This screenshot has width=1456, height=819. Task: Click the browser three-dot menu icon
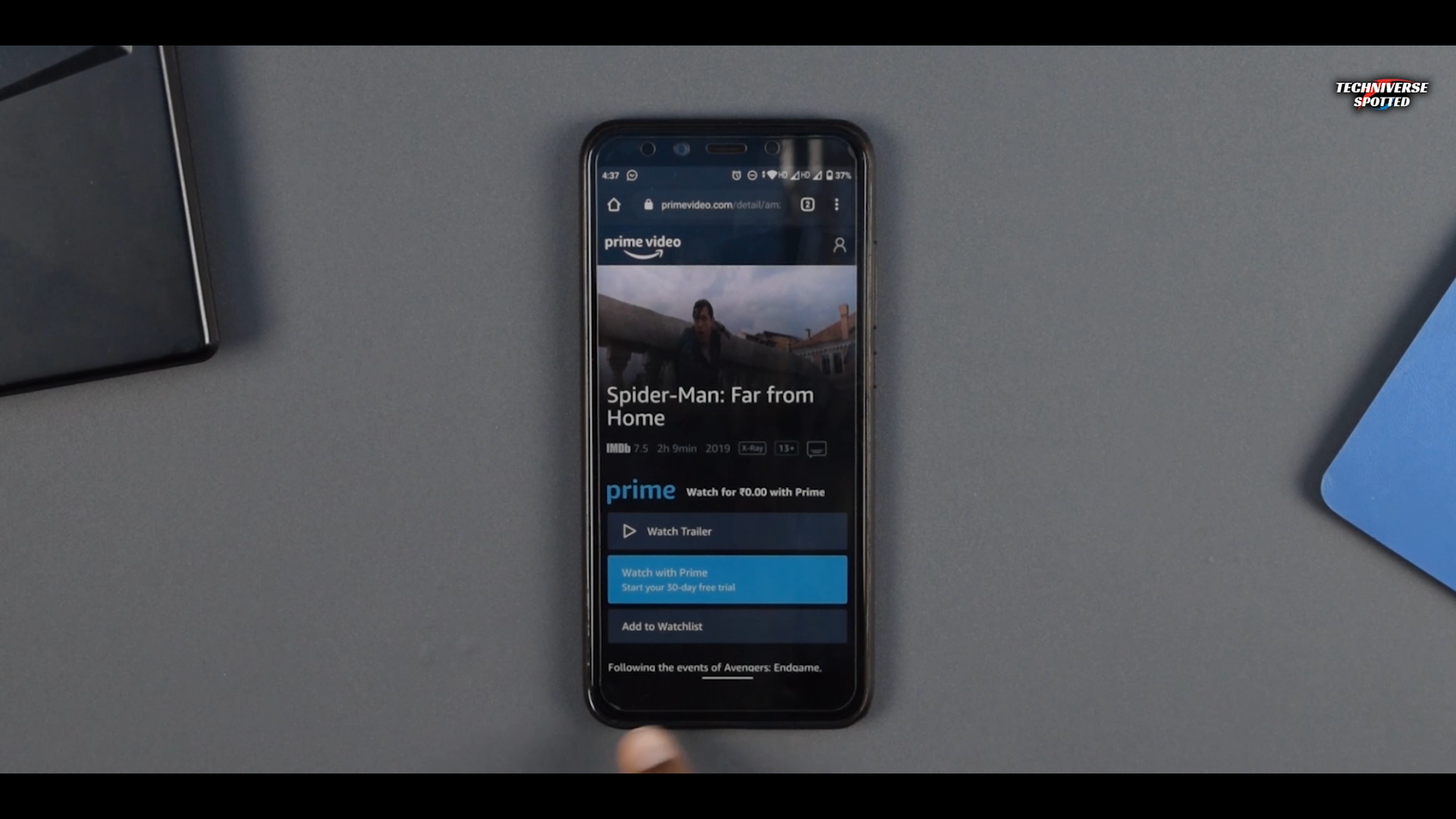[837, 205]
